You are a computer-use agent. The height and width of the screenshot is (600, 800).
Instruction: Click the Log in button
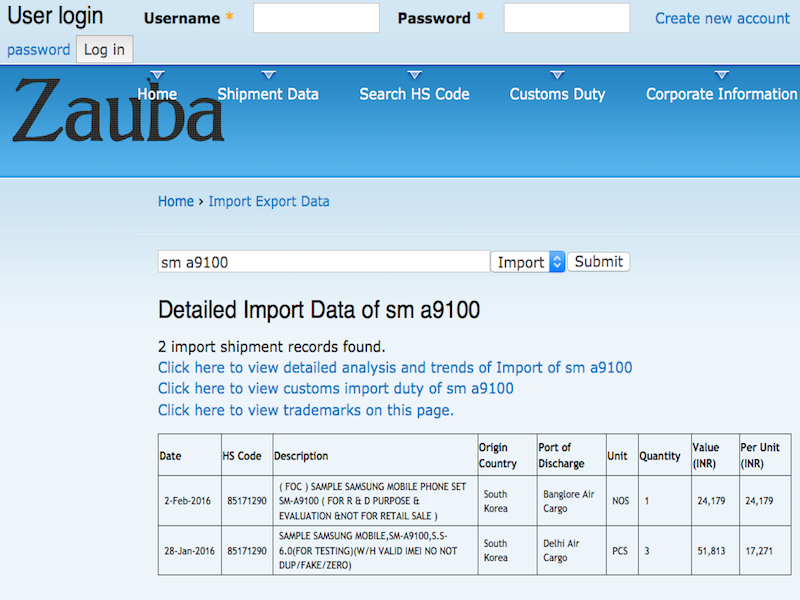pyautogui.click(x=105, y=49)
